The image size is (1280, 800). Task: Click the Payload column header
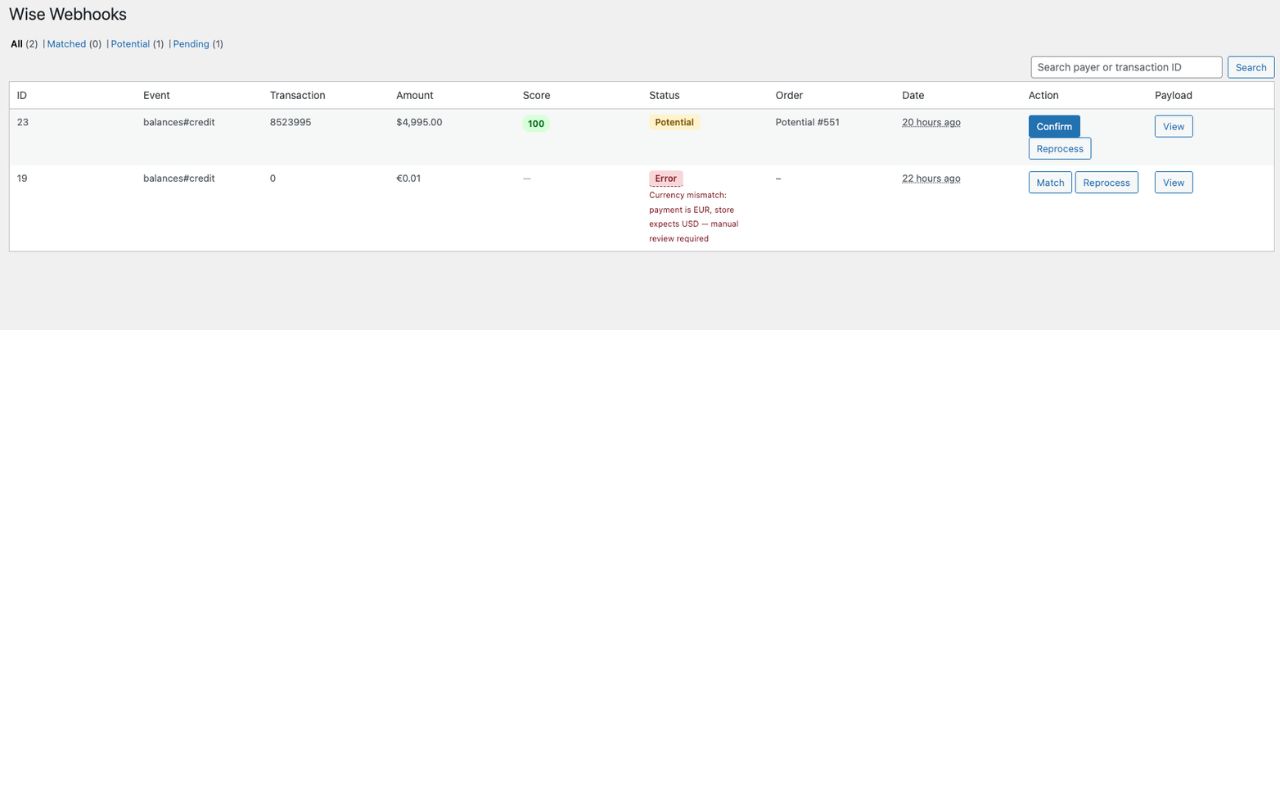coord(1174,96)
